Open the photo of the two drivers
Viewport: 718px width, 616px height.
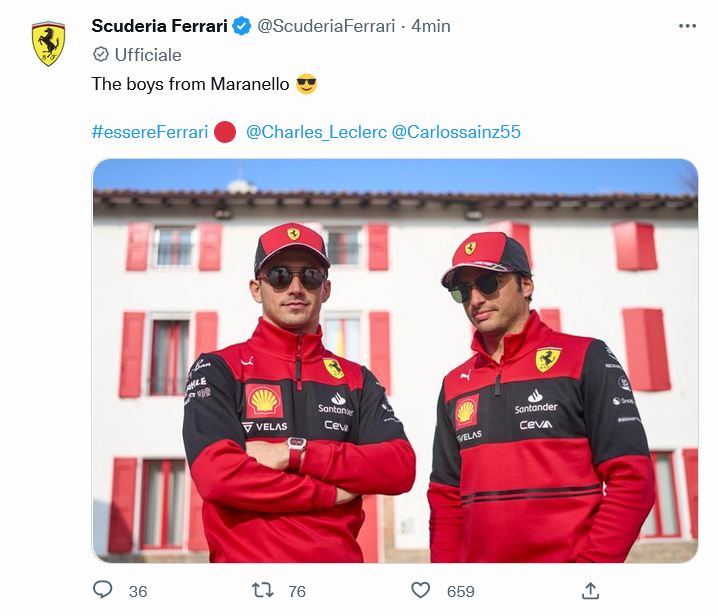[x=395, y=360]
